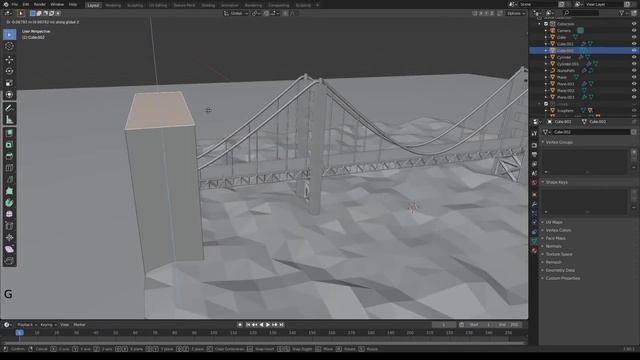Select the Measure tool
Viewport: 640px width, 360px height.
click(x=9, y=120)
